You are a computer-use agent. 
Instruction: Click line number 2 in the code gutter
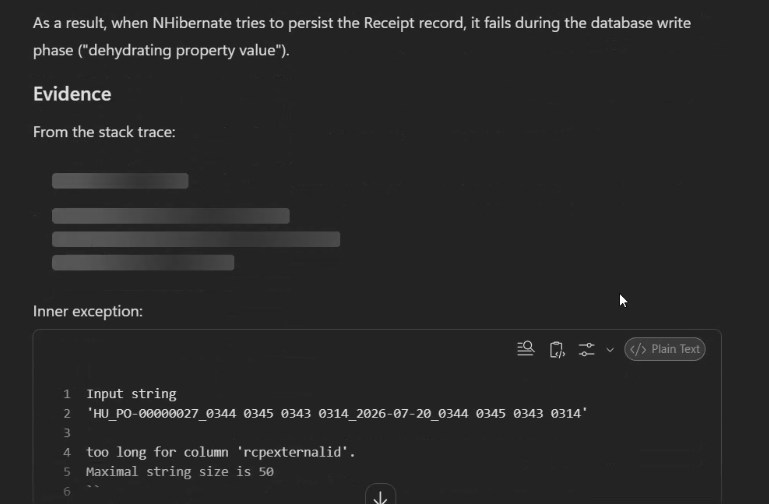(67, 414)
